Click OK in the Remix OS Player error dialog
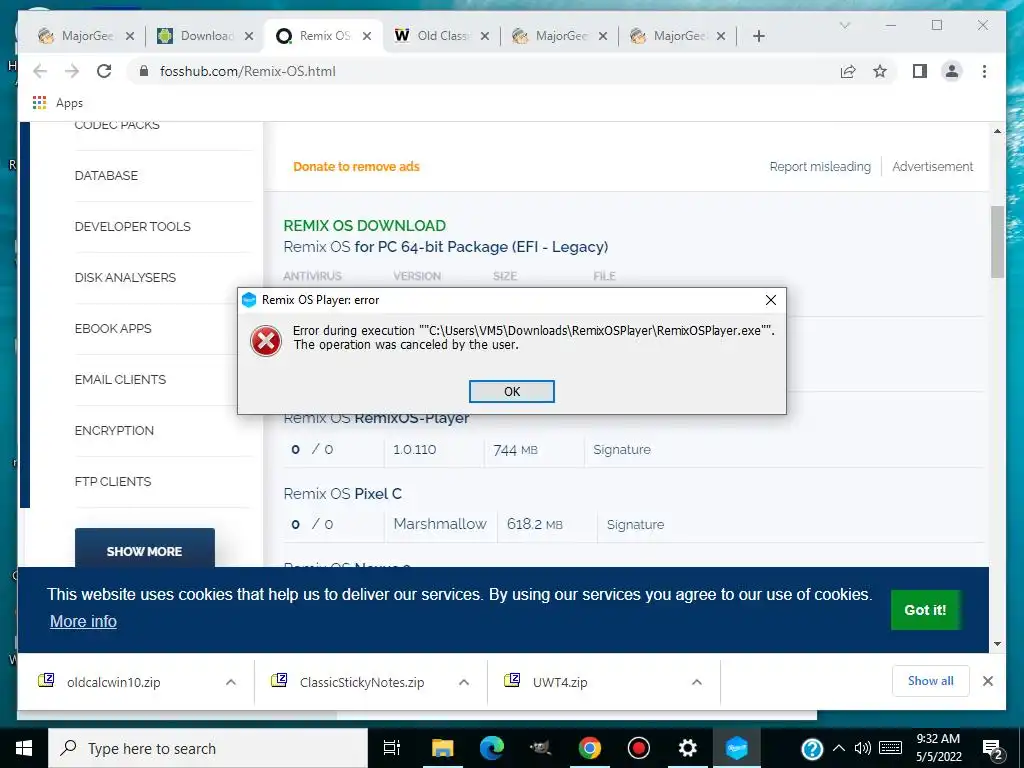The height and width of the screenshot is (768, 1024). 511,391
